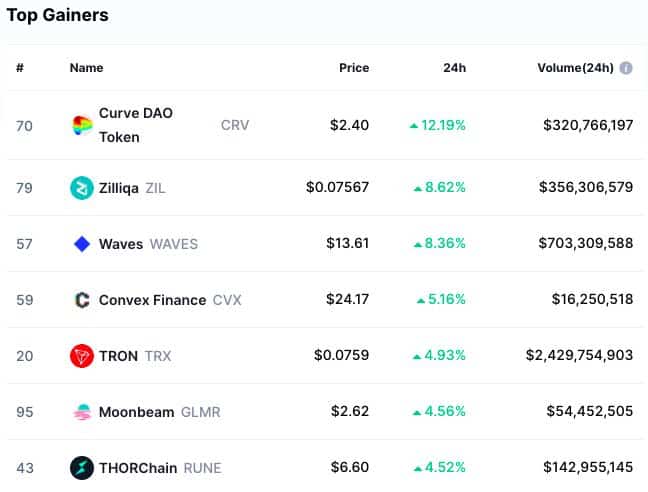
Task: Open the Waves coin page
Action: click(121, 244)
